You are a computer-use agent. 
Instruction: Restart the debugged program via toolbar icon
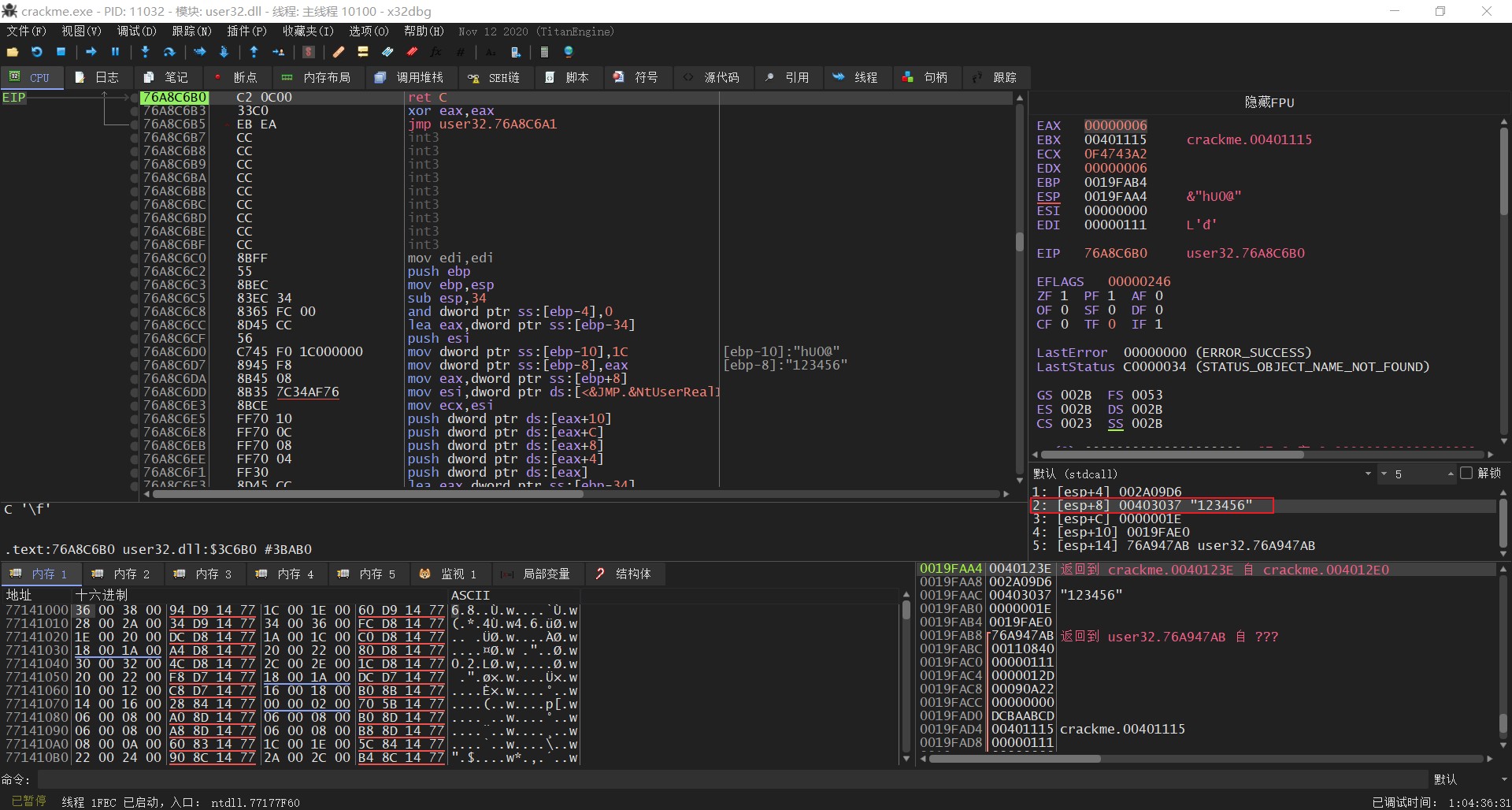37,52
